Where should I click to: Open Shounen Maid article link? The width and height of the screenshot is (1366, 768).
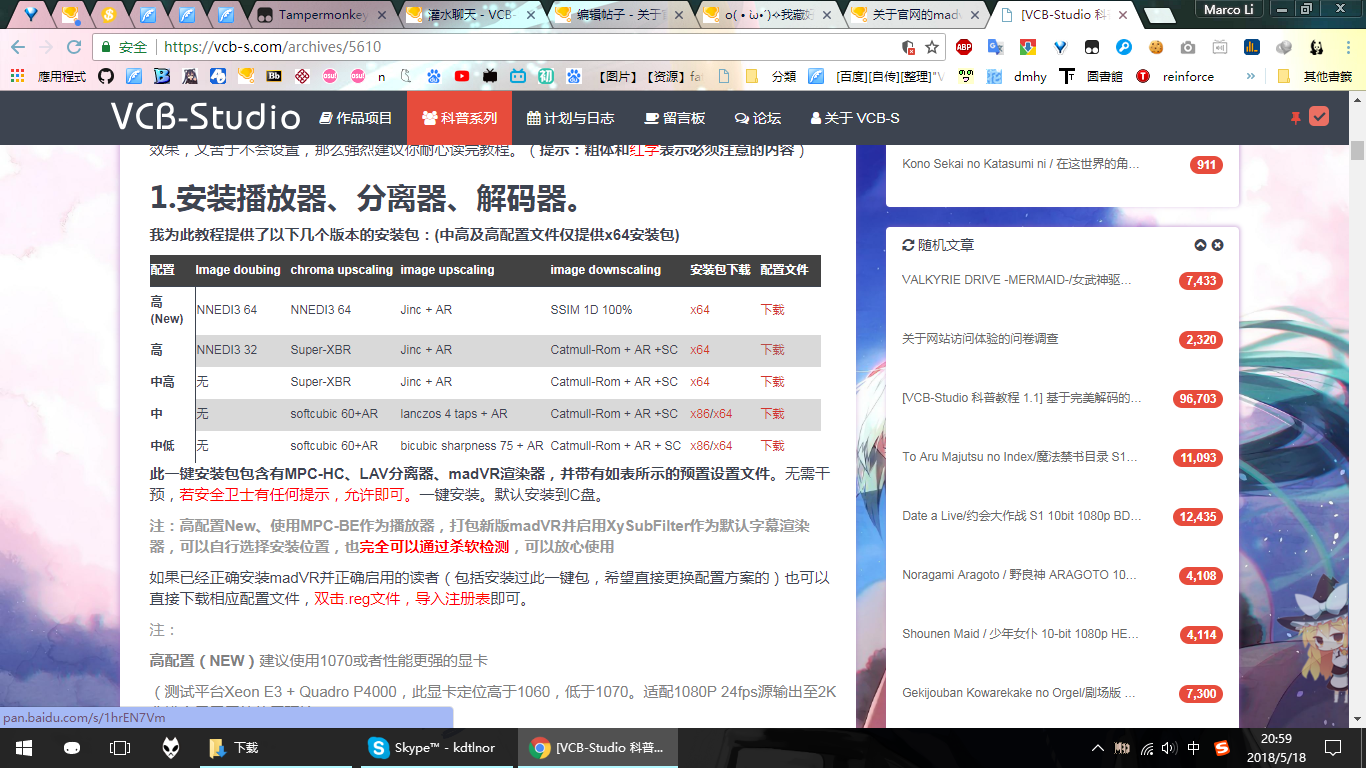tap(1019, 634)
